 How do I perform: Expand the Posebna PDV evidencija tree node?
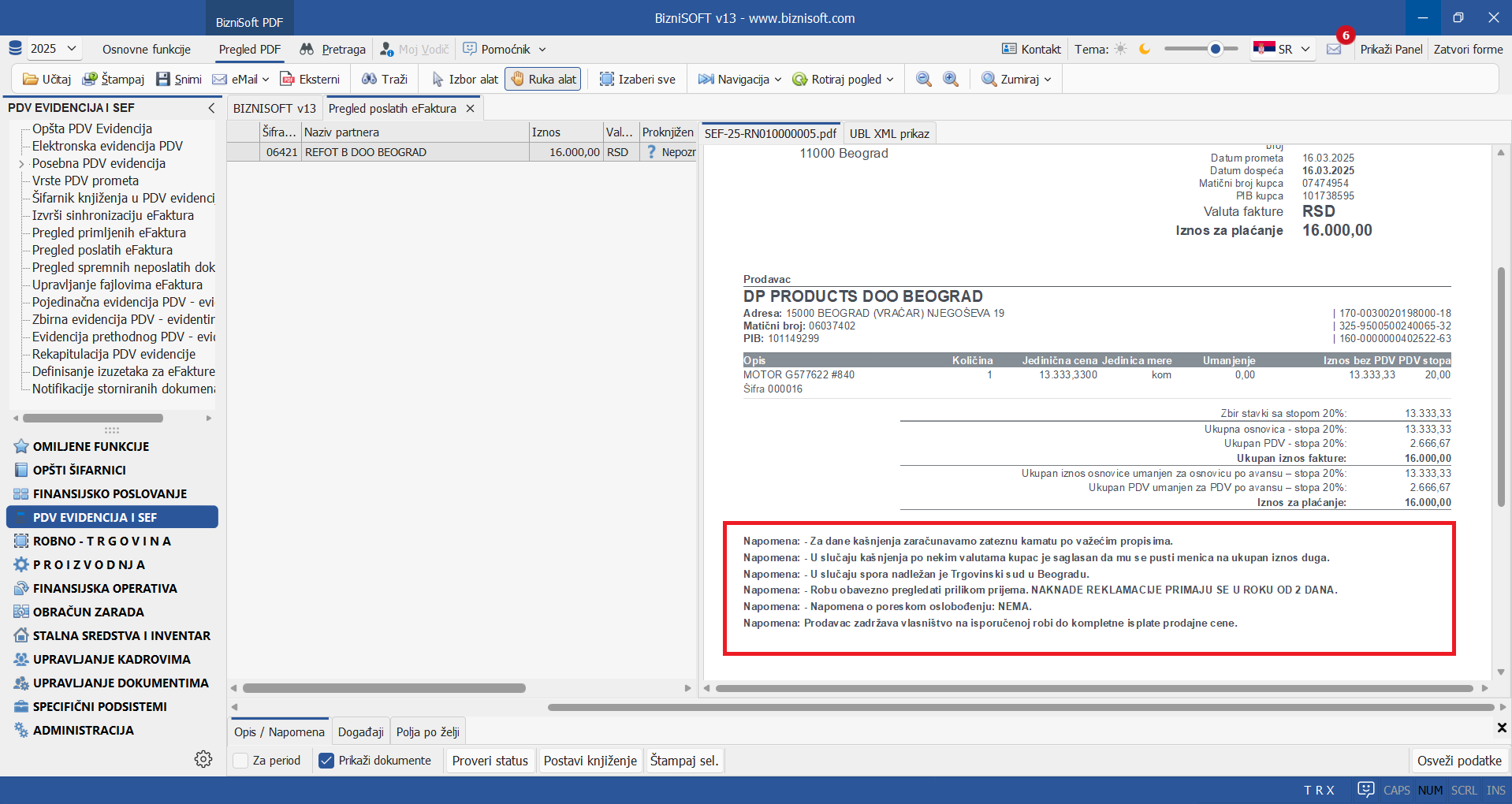coord(21,164)
